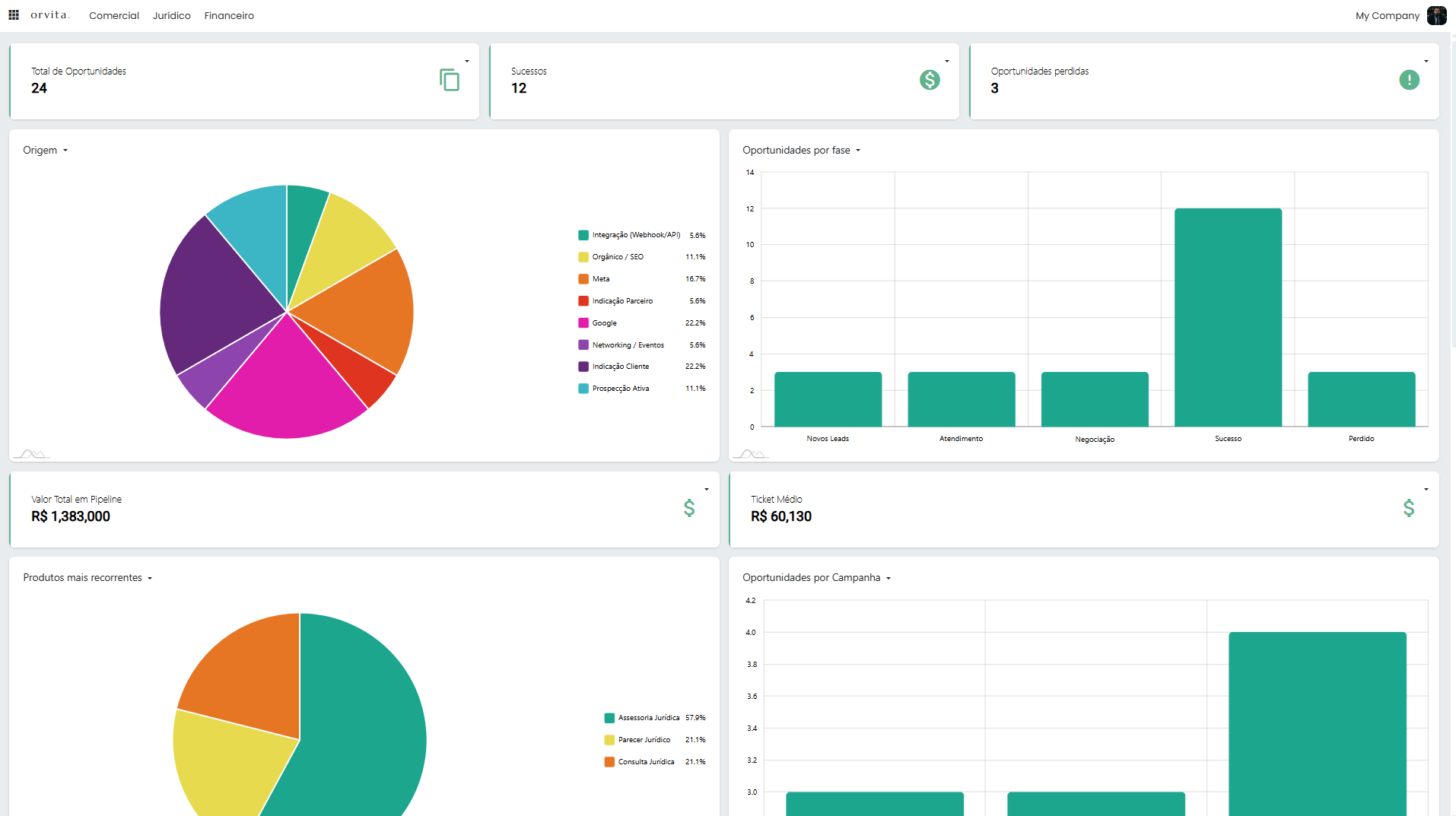Image resolution: width=1456 pixels, height=816 pixels.
Task: Click the tallest bar in Campanha chart
Action: click(1318, 724)
